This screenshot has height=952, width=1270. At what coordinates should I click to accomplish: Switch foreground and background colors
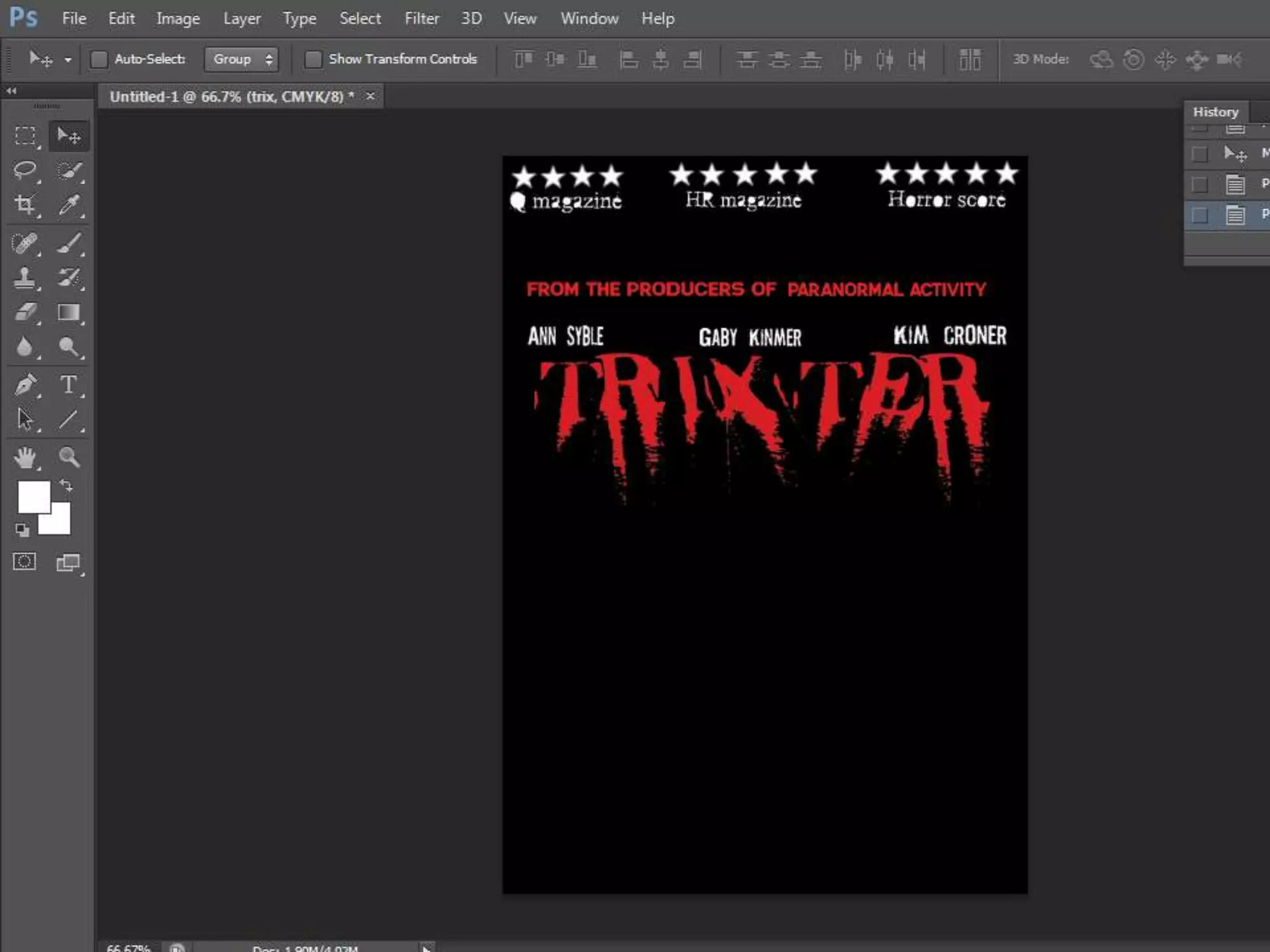click(x=66, y=485)
